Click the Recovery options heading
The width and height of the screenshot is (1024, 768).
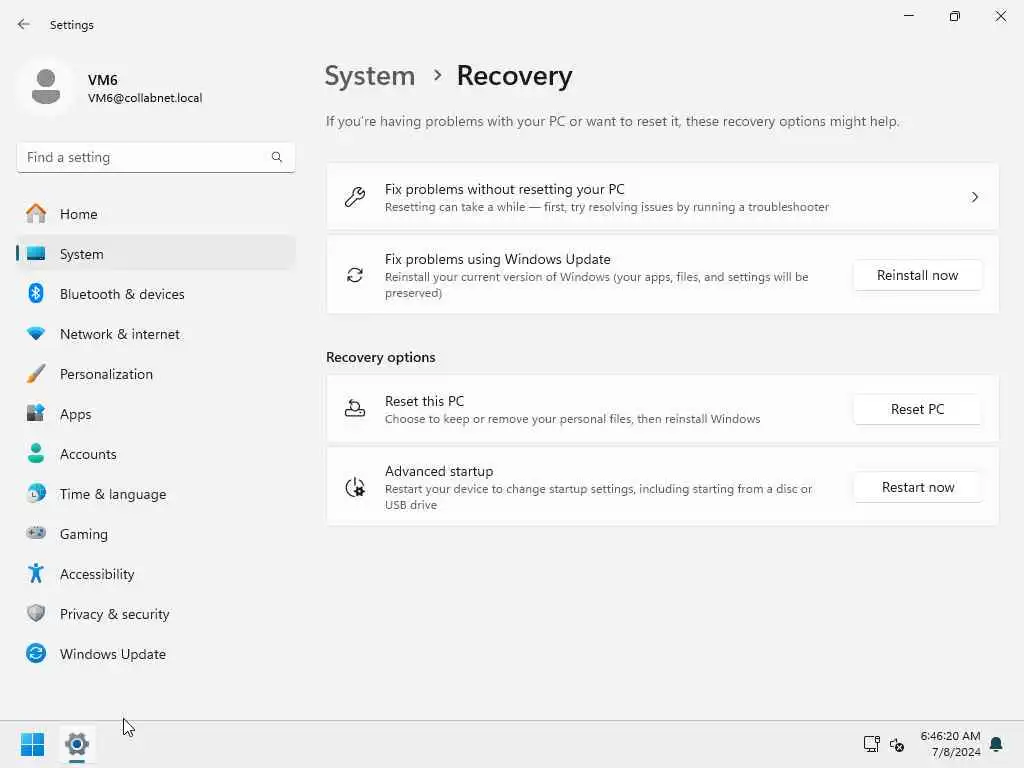coord(381,357)
